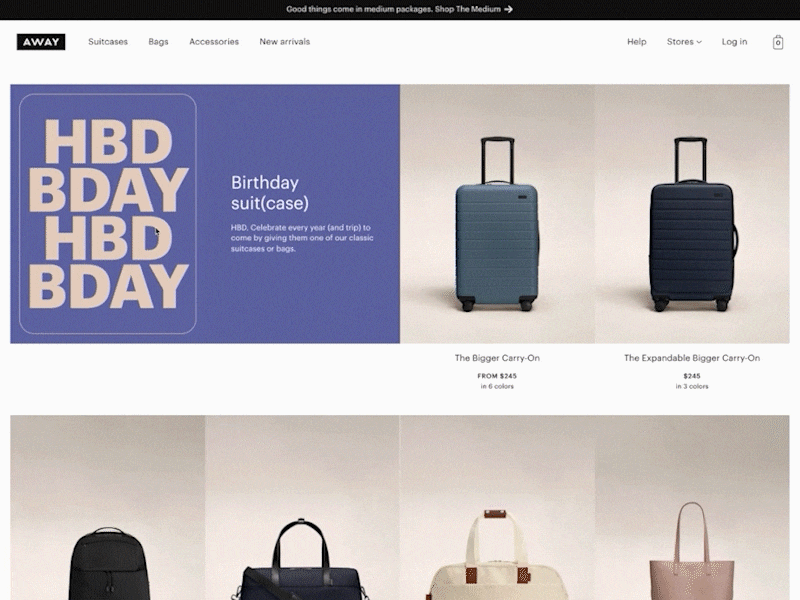
Task: Open The Expandable Bigger Carry-On title
Action: click(692, 358)
